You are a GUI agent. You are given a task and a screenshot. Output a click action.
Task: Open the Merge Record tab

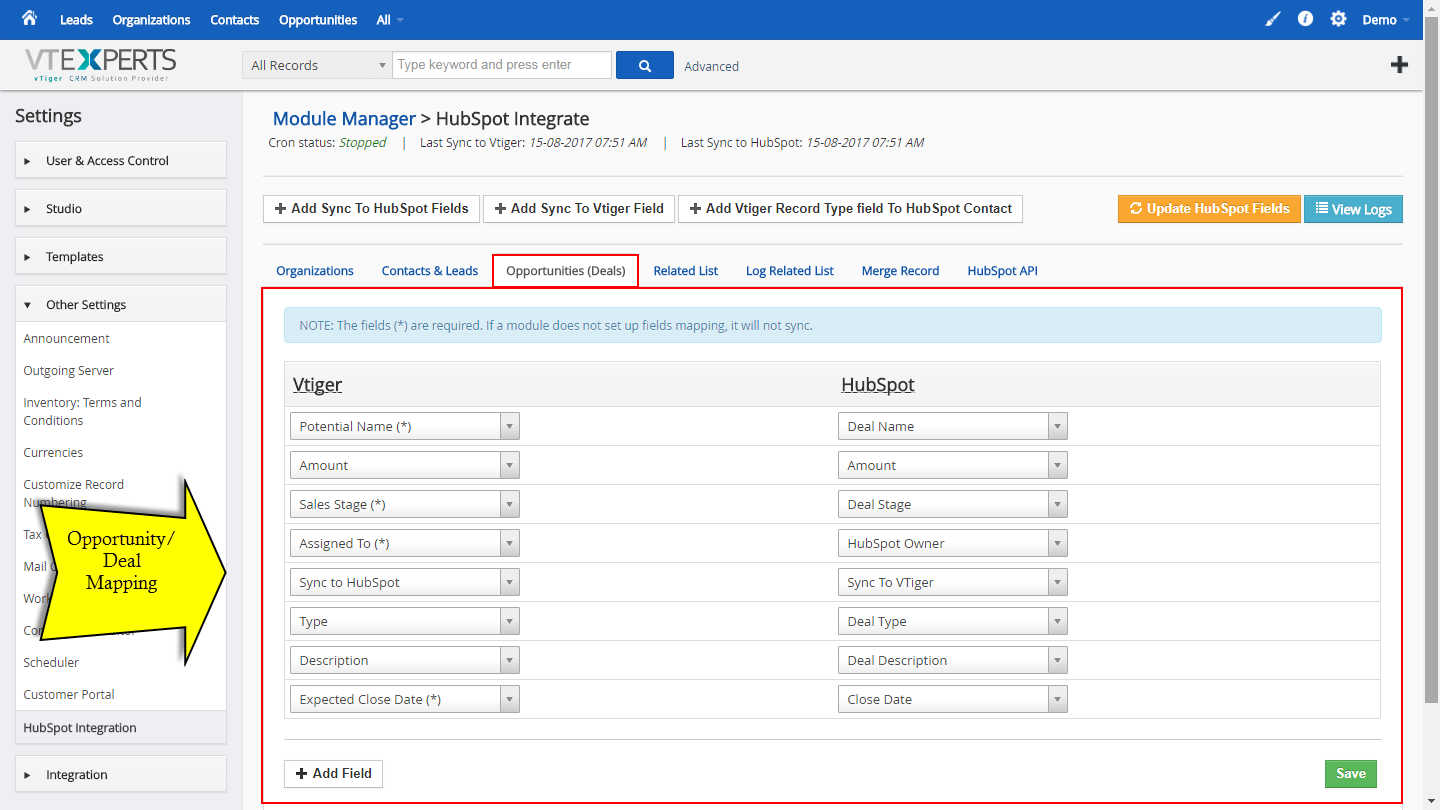click(x=900, y=271)
